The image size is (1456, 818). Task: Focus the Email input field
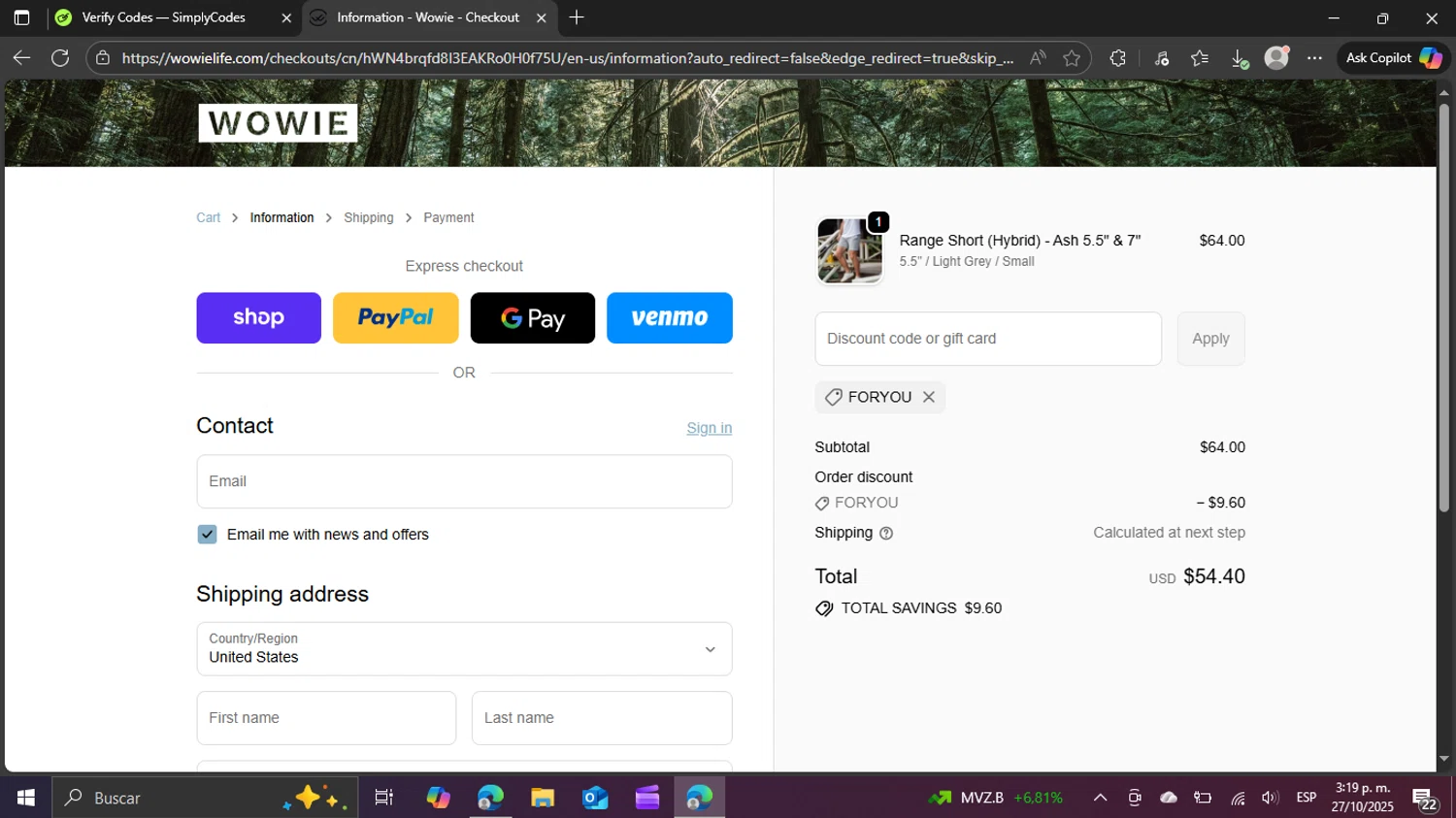tap(464, 481)
